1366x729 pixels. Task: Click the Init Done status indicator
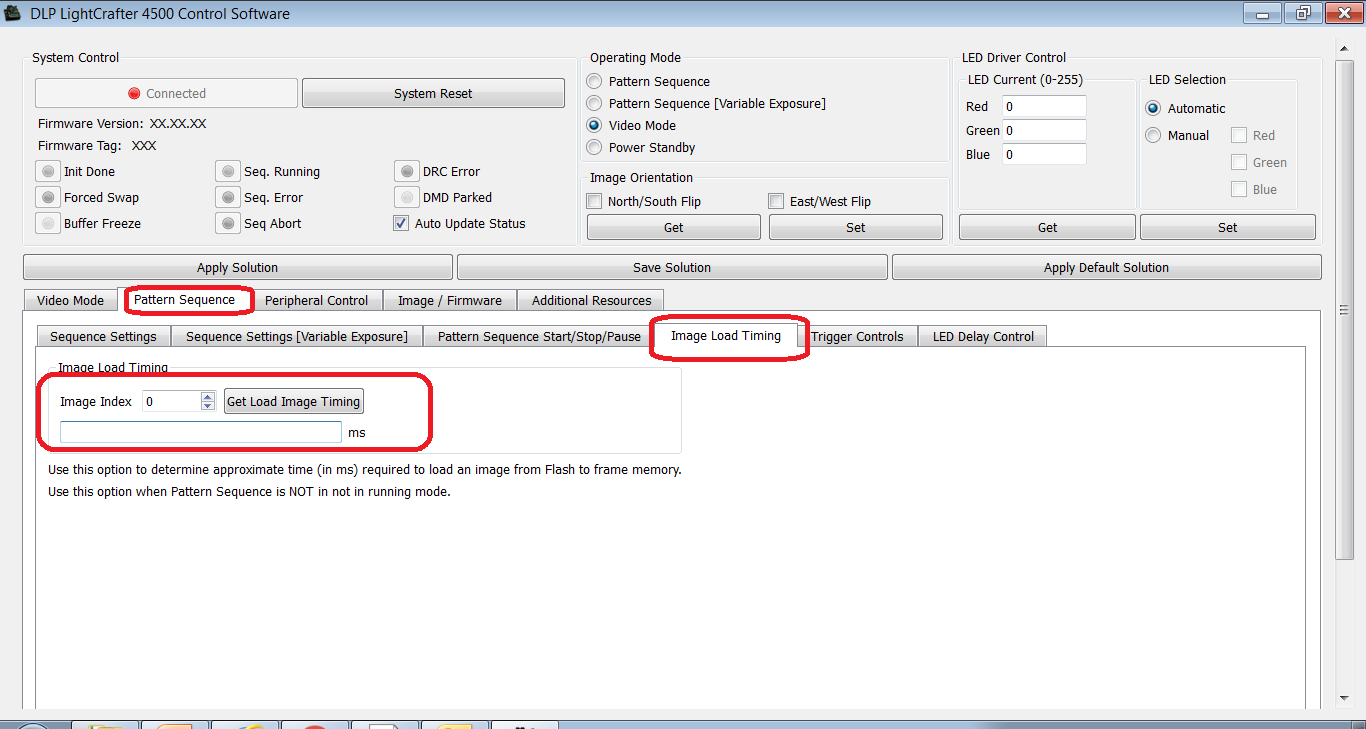tap(47, 171)
